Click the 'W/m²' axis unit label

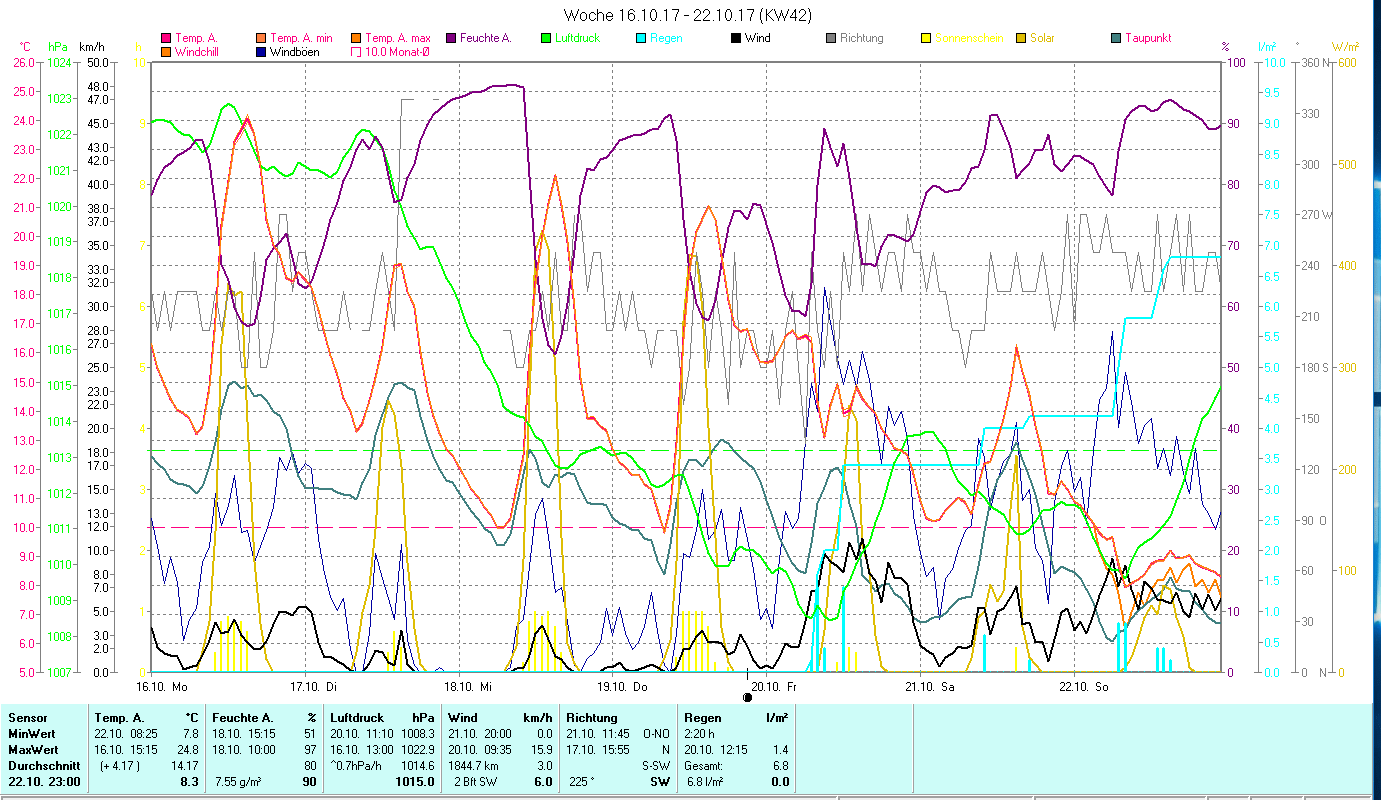(1344, 47)
